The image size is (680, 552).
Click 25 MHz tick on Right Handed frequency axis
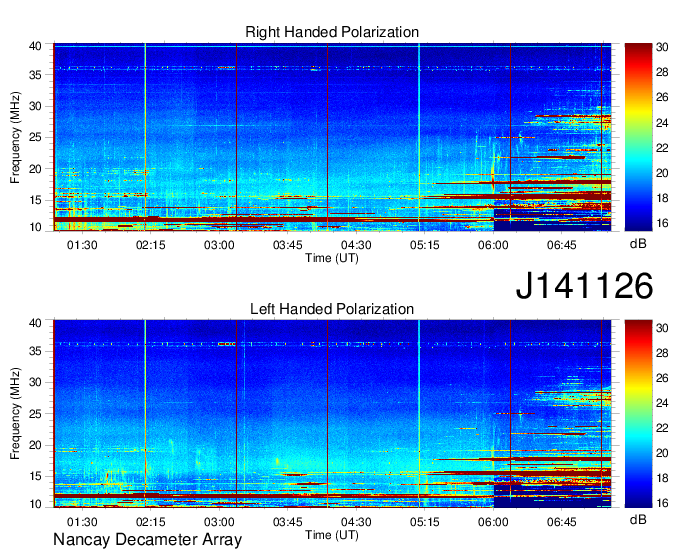coord(35,137)
